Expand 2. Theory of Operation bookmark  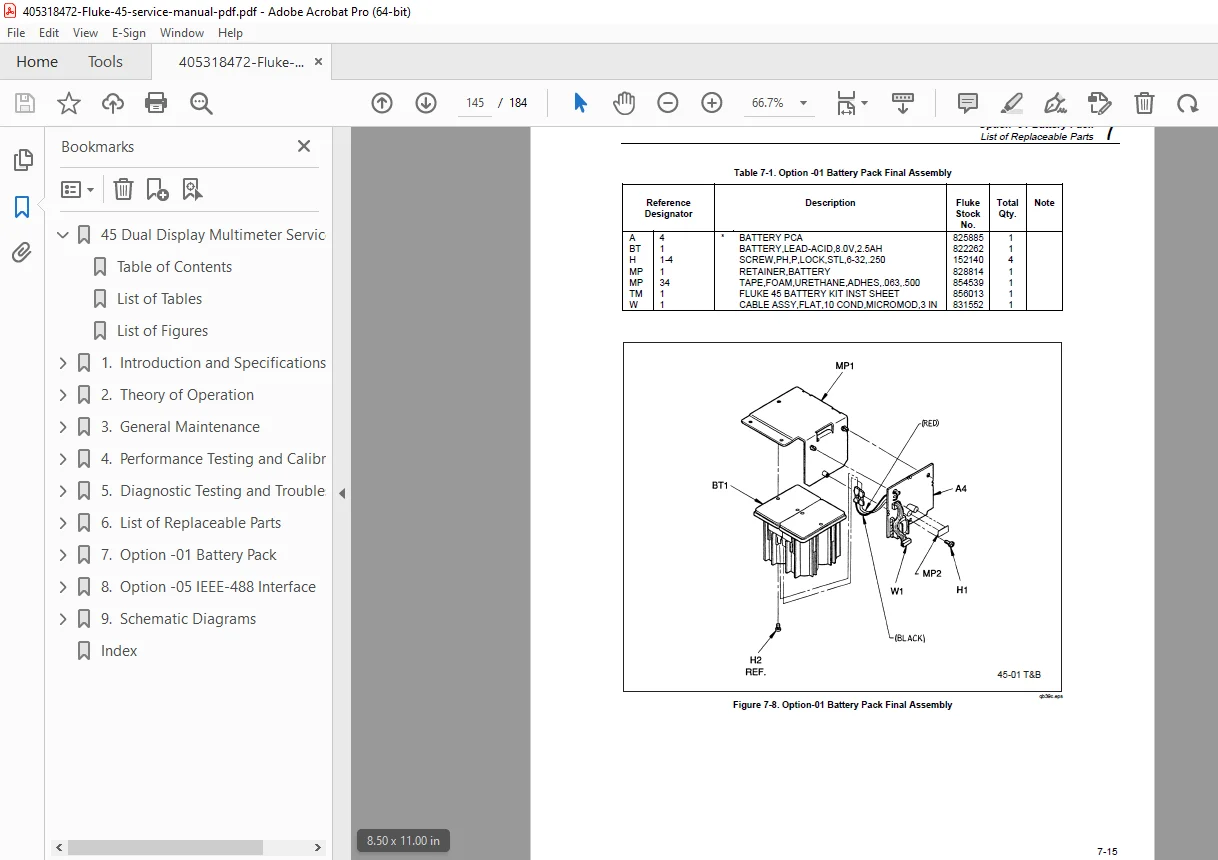pyautogui.click(x=63, y=395)
